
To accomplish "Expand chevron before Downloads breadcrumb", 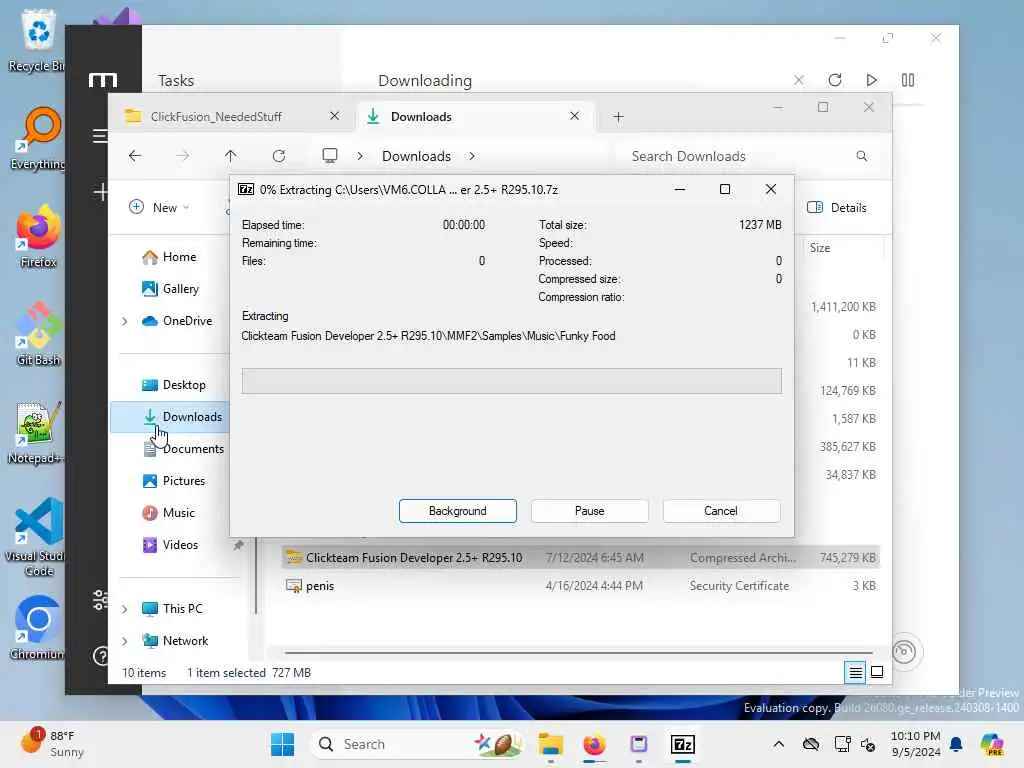I will [x=360, y=156].
